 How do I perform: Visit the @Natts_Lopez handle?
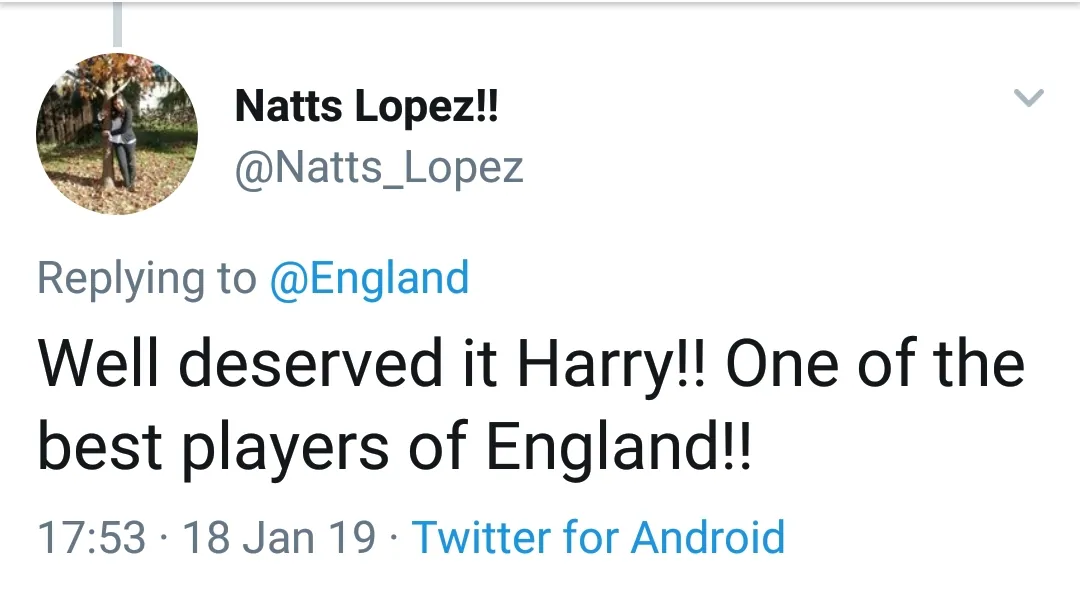(379, 167)
